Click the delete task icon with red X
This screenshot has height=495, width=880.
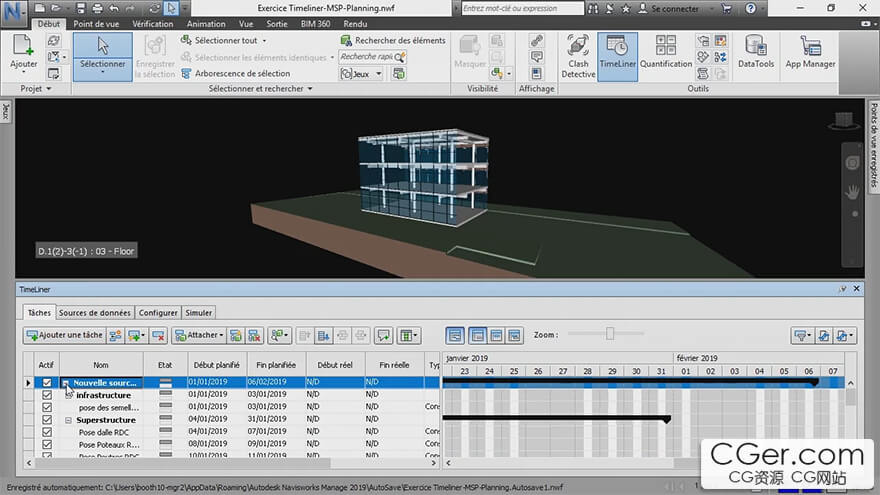click(159, 336)
